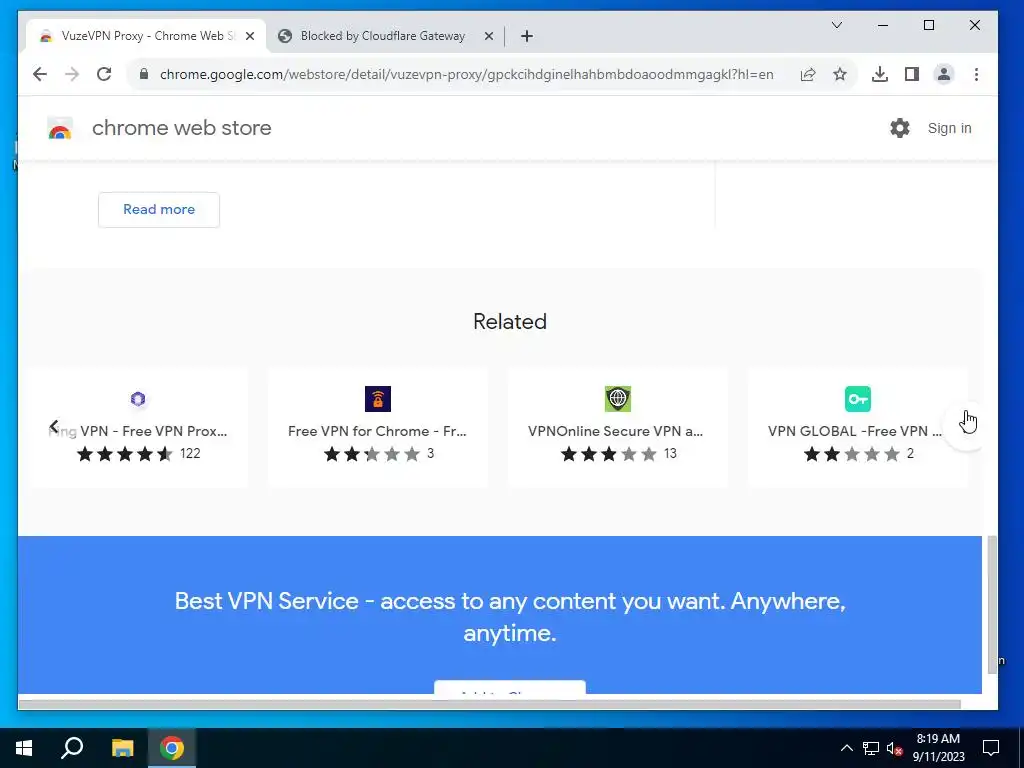This screenshot has width=1024, height=768.
Task: Toggle the side panel icon
Action: point(912,74)
